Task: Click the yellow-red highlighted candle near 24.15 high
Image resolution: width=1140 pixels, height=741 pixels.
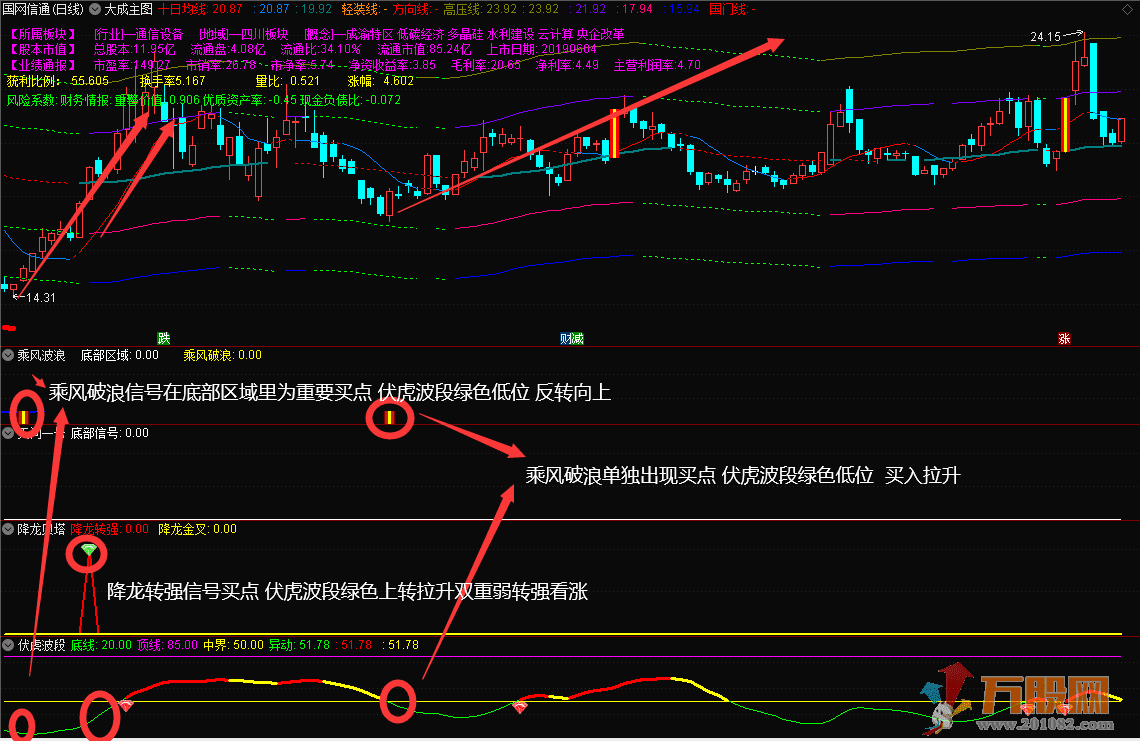Action: (x=1065, y=124)
